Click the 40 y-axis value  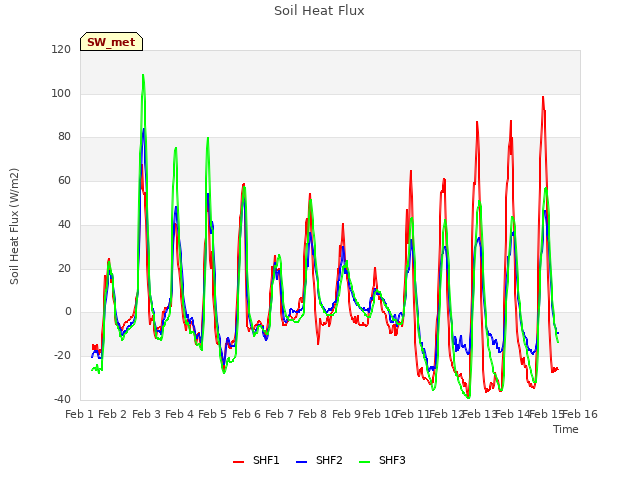click(x=64, y=224)
